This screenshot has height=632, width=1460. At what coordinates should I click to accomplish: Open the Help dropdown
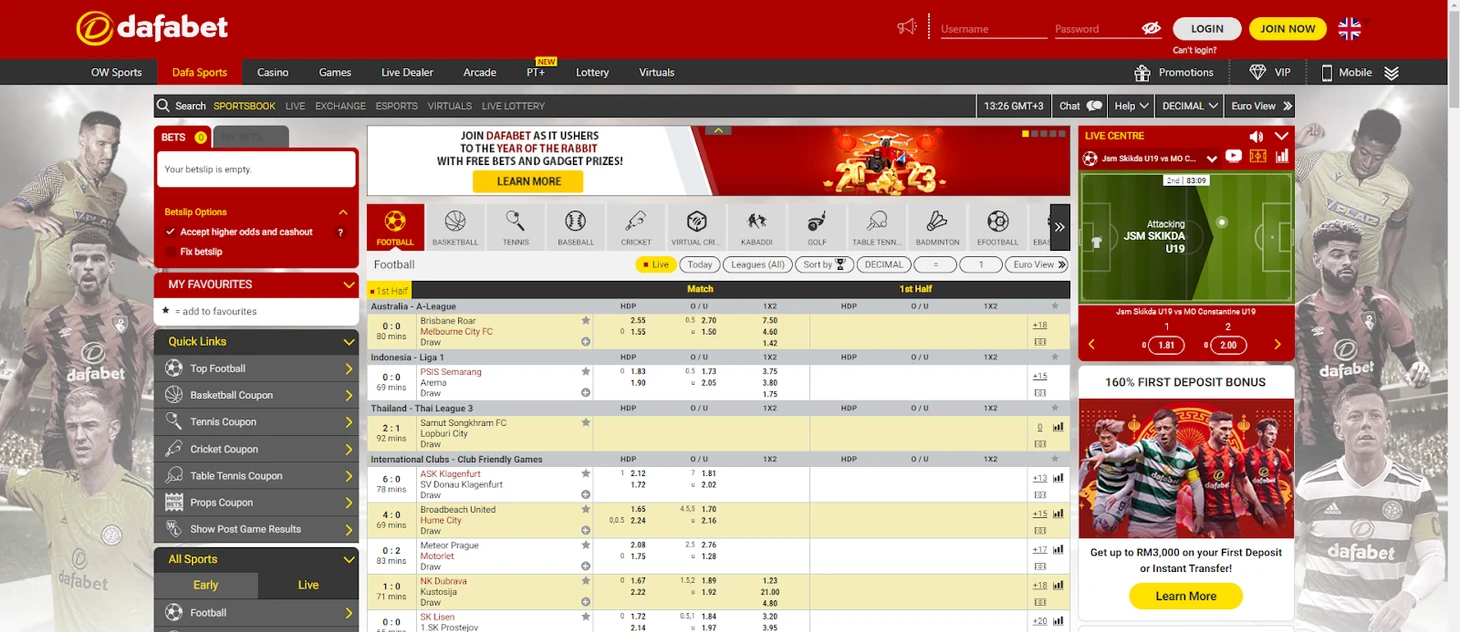click(1131, 106)
